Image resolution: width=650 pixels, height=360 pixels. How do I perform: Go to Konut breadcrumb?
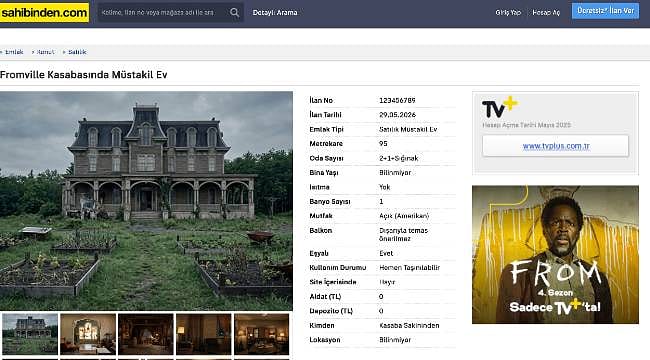point(45,52)
